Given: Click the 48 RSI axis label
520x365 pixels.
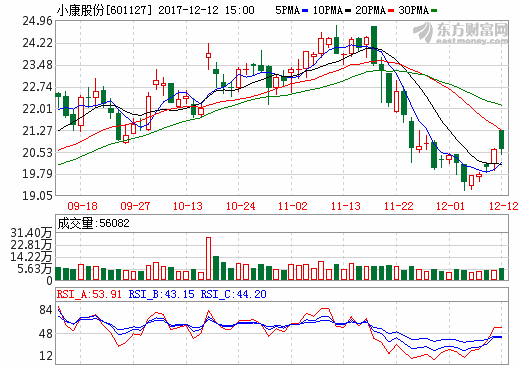Looking at the screenshot, I should tap(46, 334).
